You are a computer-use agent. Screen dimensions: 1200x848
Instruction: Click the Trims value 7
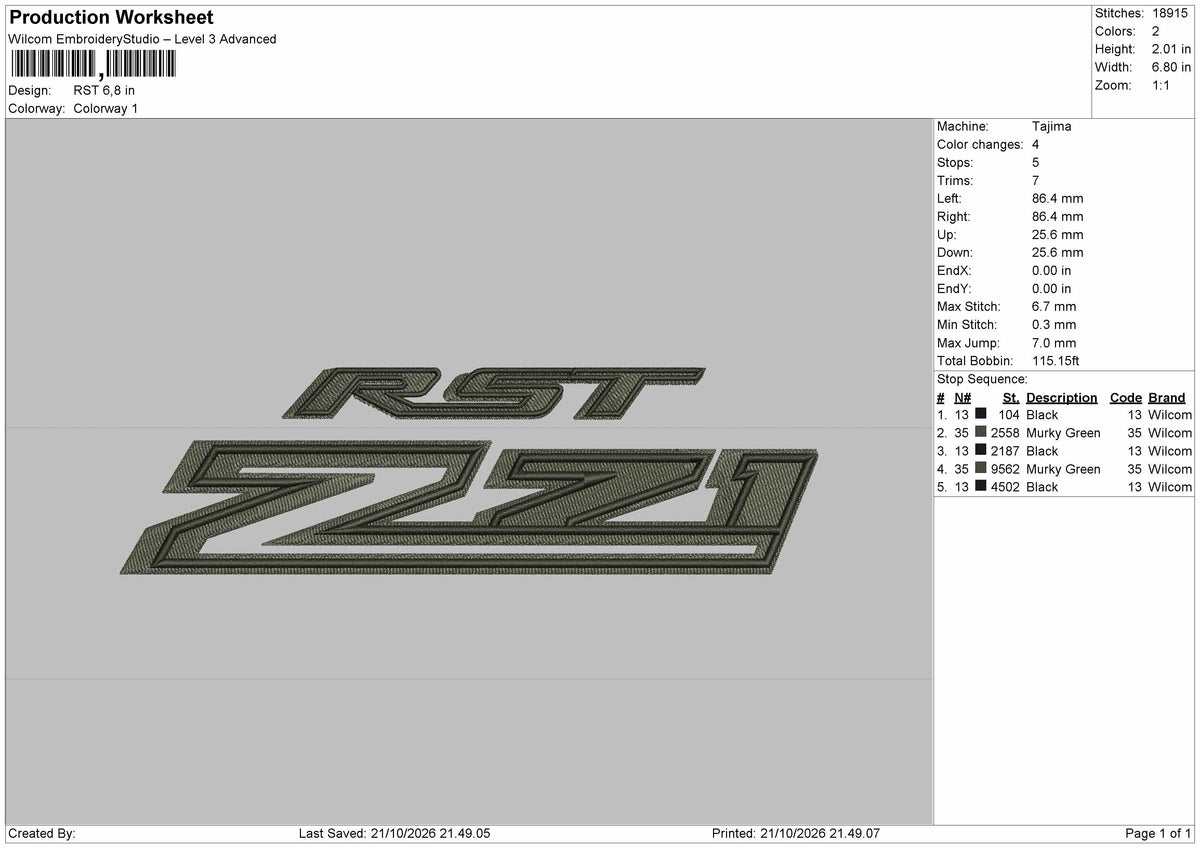1035,180
